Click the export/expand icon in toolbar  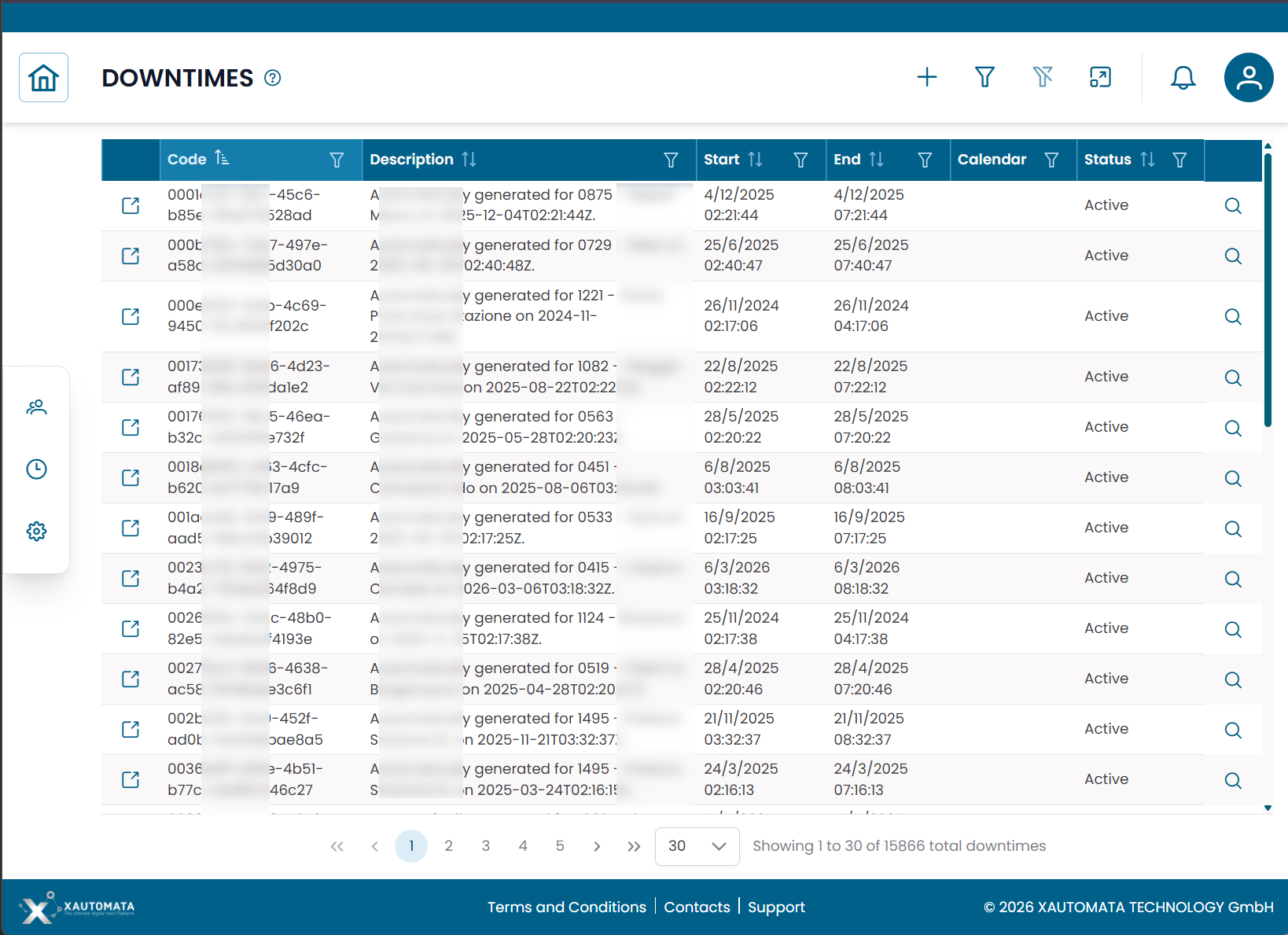point(1100,77)
